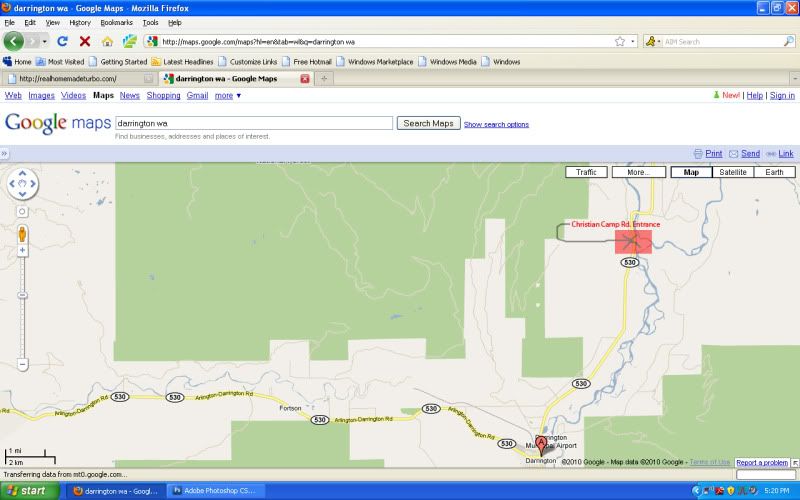Reload the page with the refresh icon
Viewport: 800px width, 500px height.
pos(62,41)
